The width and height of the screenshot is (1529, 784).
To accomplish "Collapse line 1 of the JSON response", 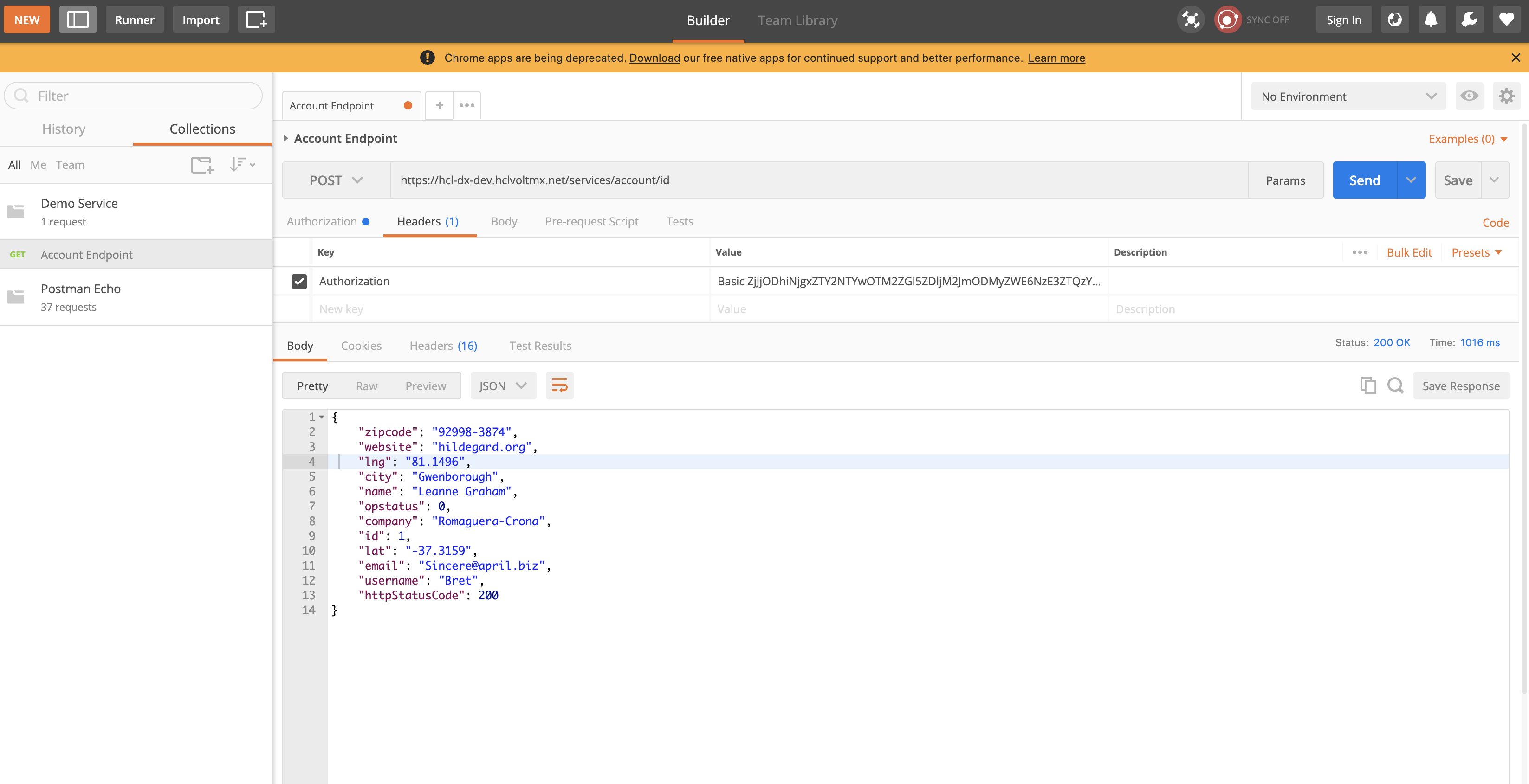I will coord(321,417).
